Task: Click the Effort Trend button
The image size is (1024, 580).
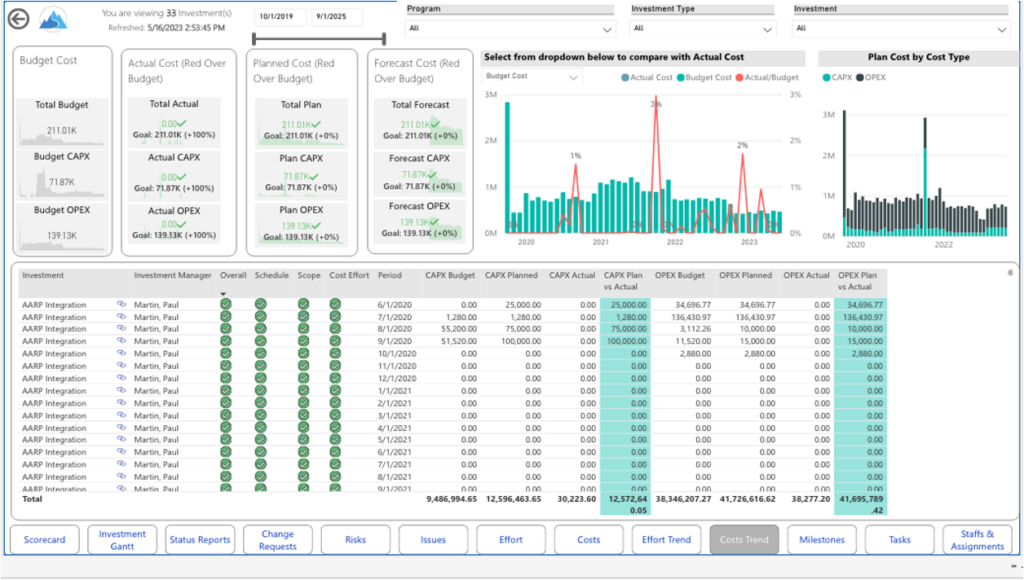Action: (666, 540)
